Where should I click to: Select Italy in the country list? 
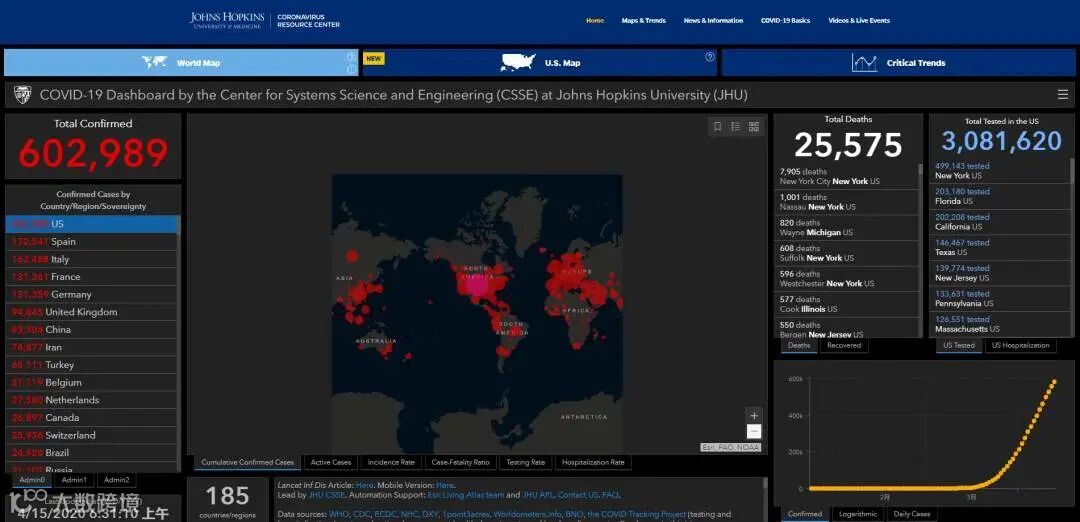click(x=92, y=260)
